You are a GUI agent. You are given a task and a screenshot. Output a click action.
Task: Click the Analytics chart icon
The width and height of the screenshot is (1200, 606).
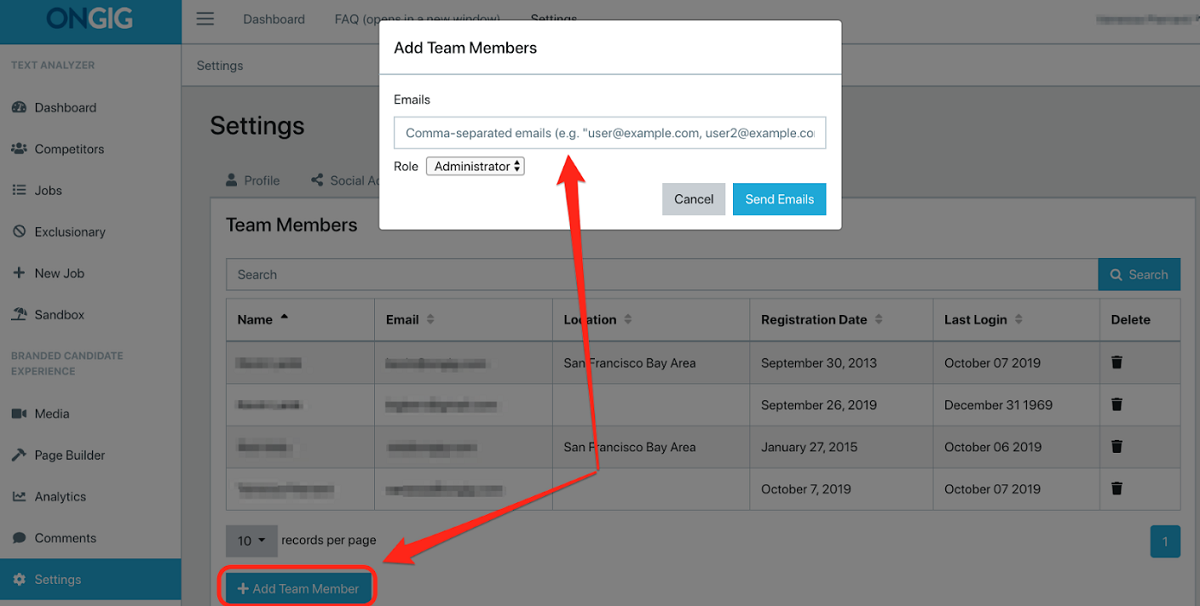tap(19, 496)
